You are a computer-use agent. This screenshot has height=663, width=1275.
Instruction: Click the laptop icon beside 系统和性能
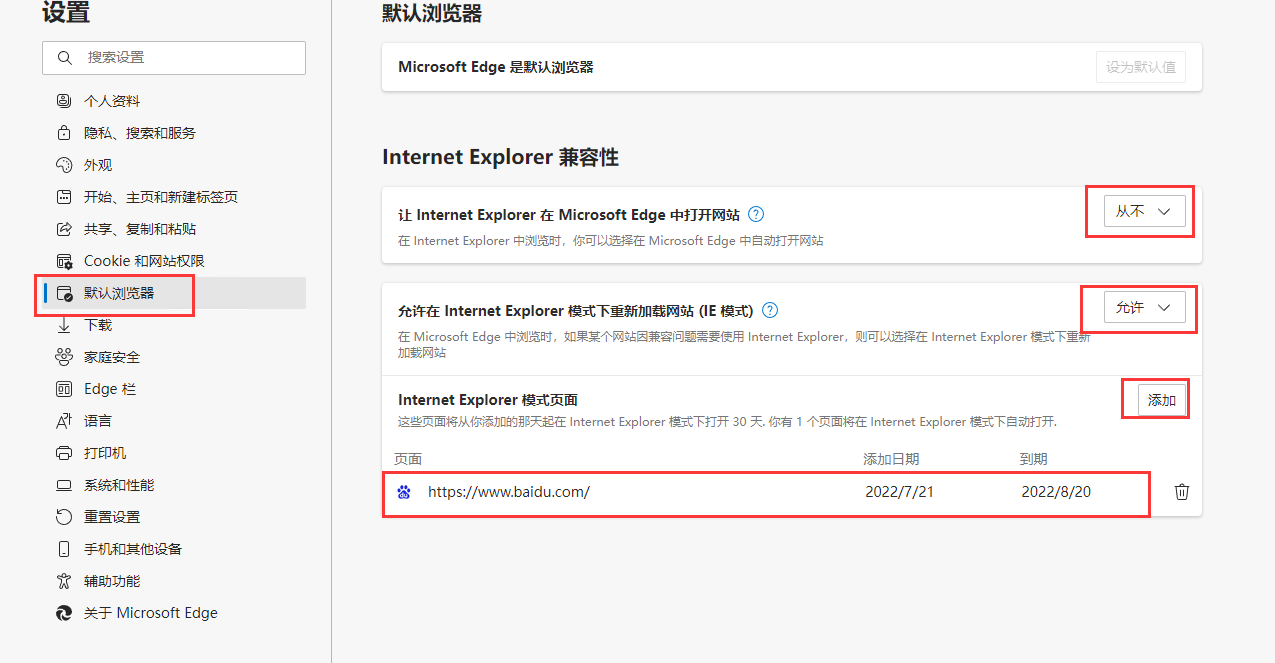[64, 485]
